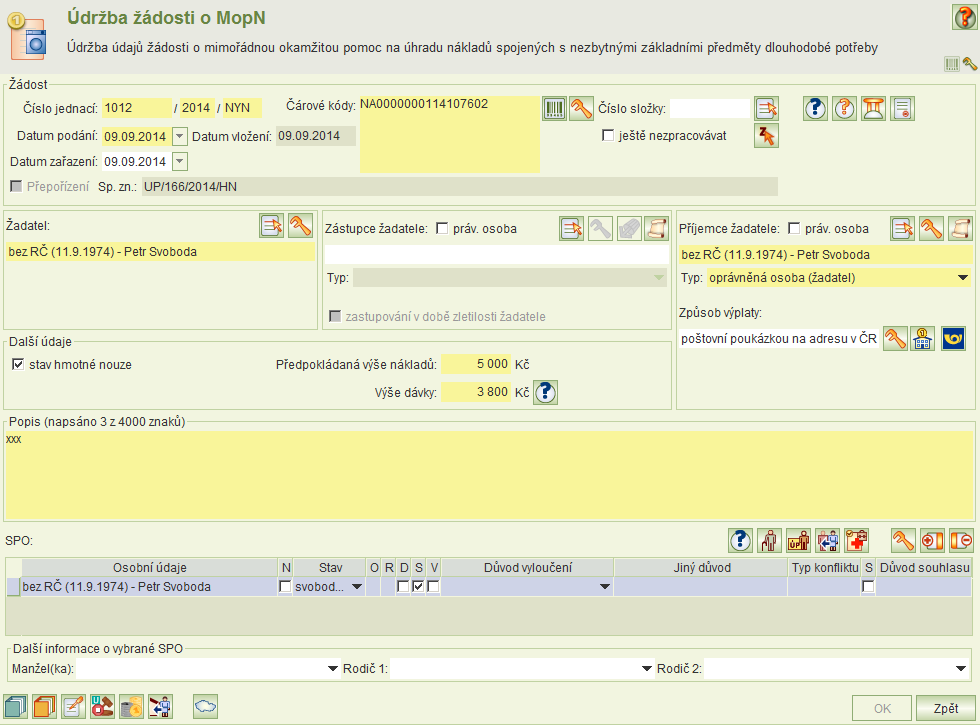The width and height of the screenshot is (980, 725).
Task: Click the Osobní údaje column header
Action: 149,568
